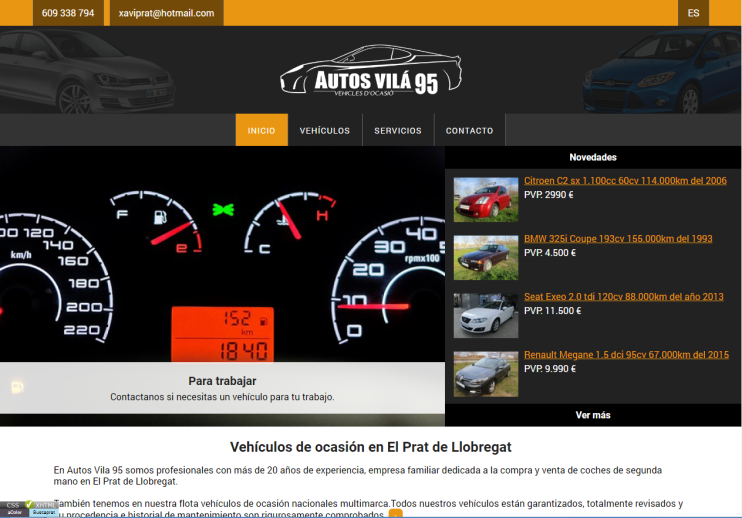Open the Contacto menu item
Screen dimensions: 742x518
tap(469, 130)
